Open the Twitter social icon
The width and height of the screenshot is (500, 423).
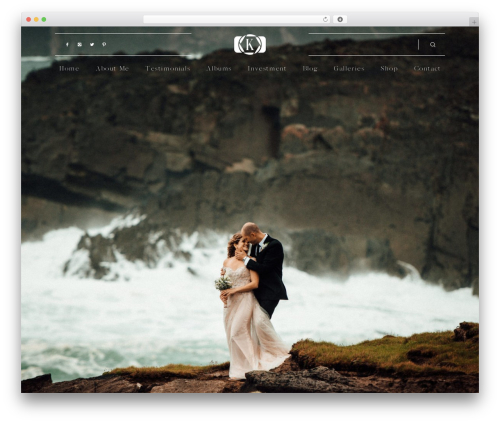[92, 44]
